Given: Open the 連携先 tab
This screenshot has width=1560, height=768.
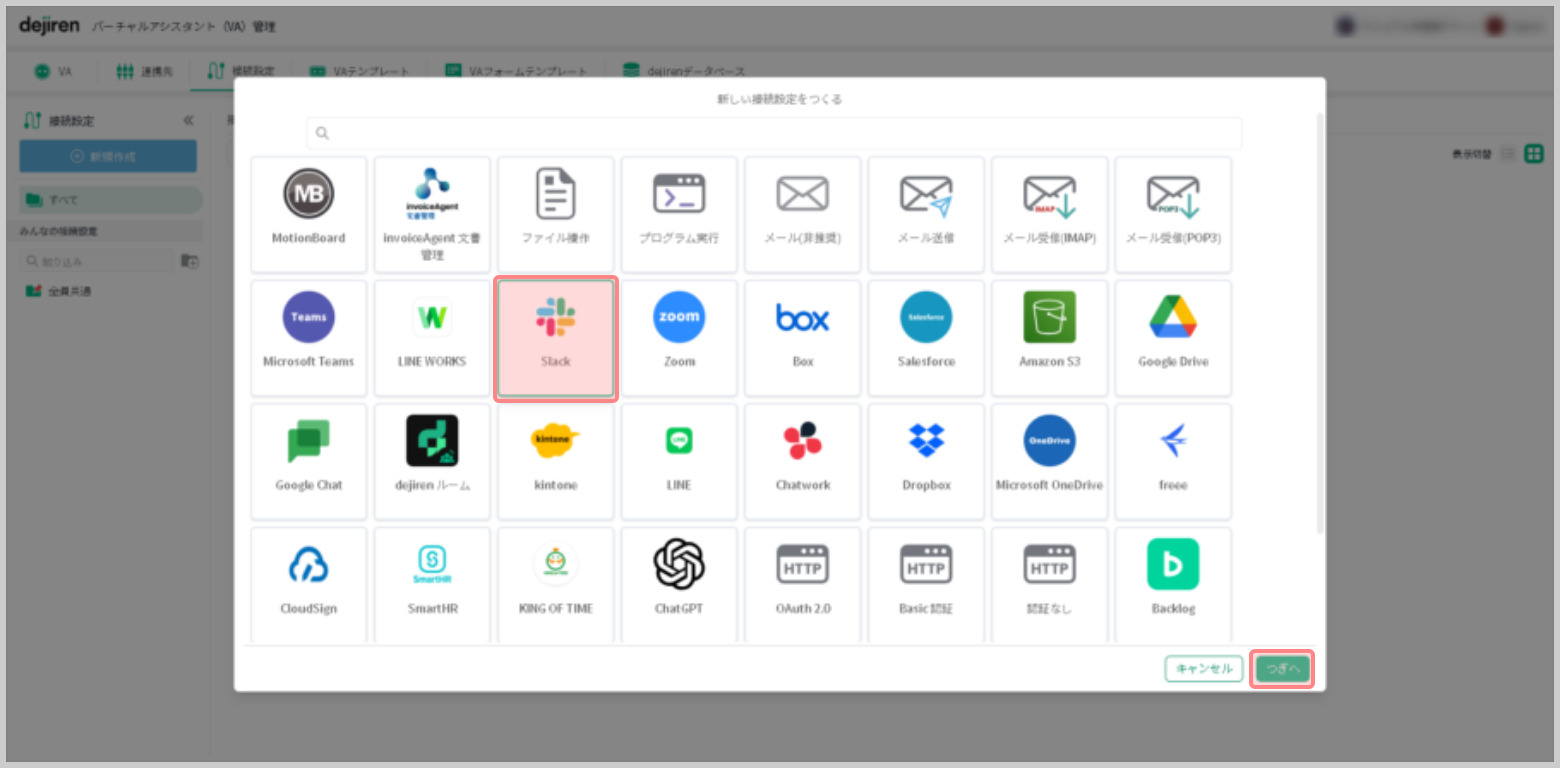Looking at the screenshot, I should click(x=145, y=72).
